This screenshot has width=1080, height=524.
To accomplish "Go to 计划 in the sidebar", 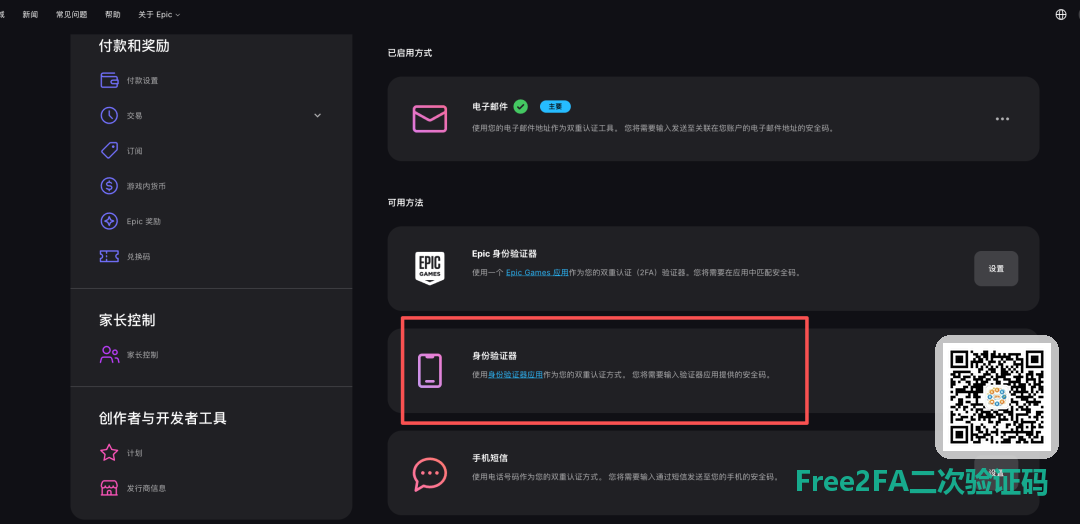I will (x=134, y=453).
